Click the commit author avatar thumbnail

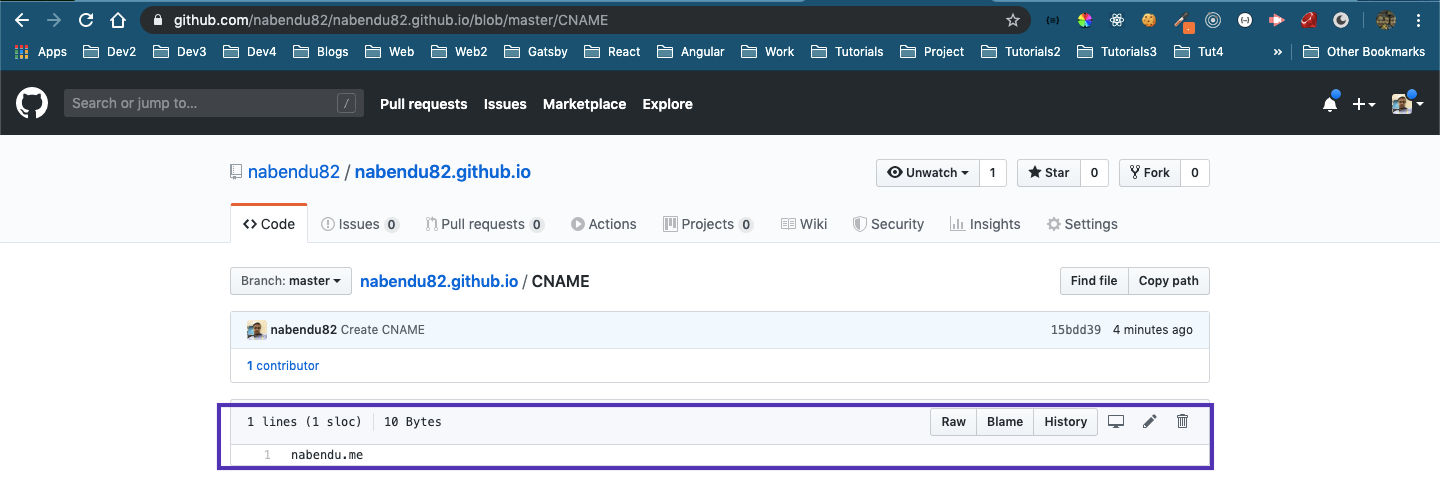[257, 330]
